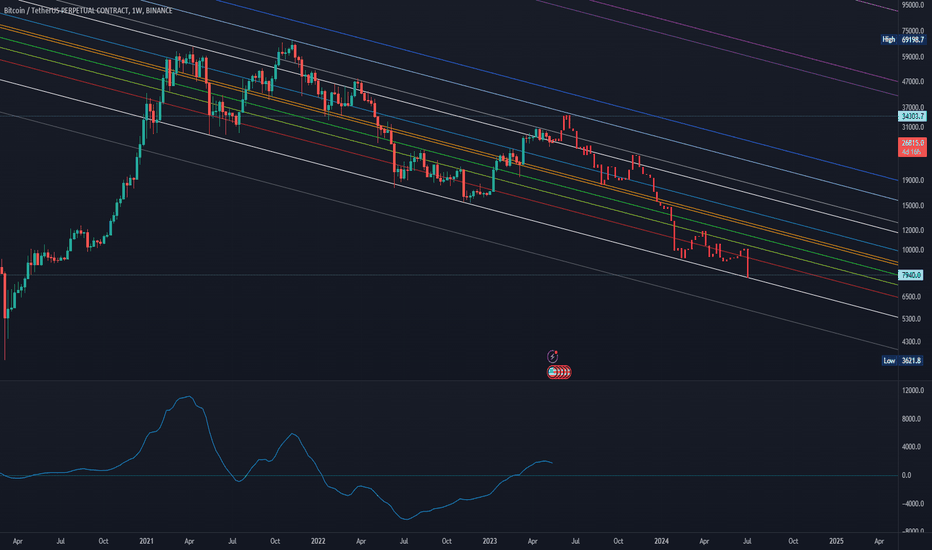Click the 95000.0 price axis label
The width and height of the screenshot is (932, 550).
(912, 5)
